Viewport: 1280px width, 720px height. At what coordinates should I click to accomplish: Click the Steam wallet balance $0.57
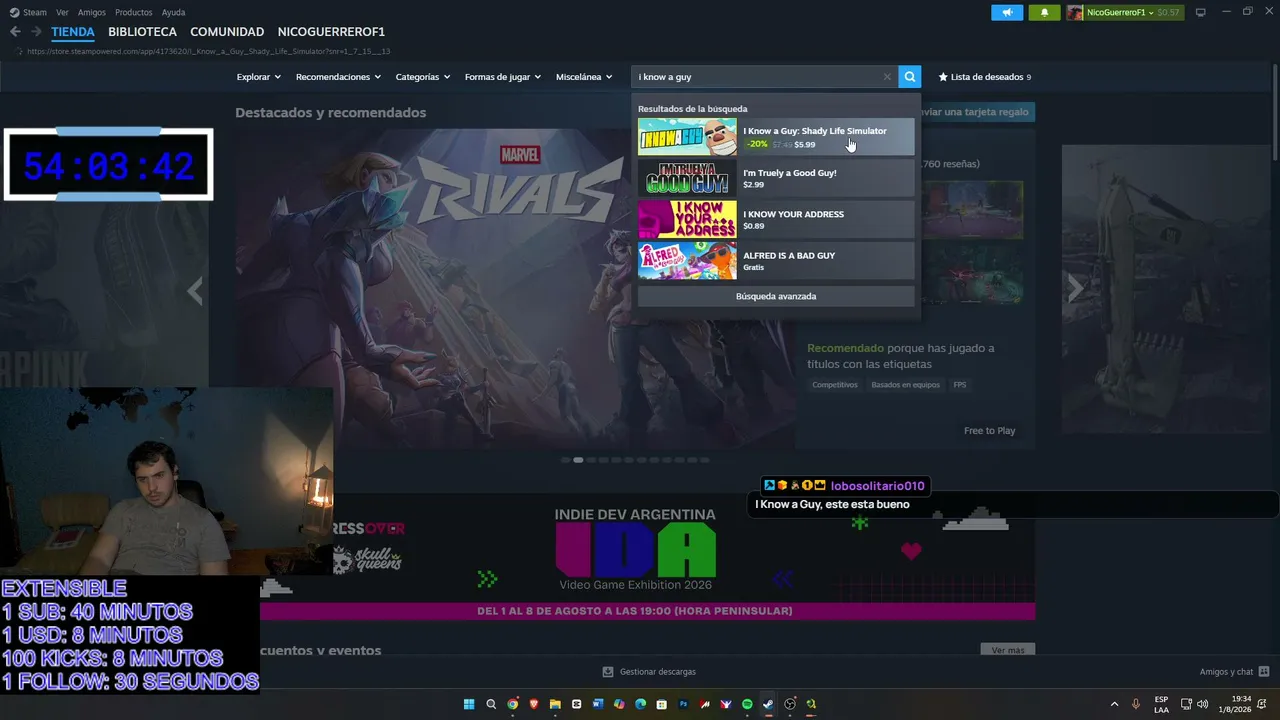coord(1169,12)
